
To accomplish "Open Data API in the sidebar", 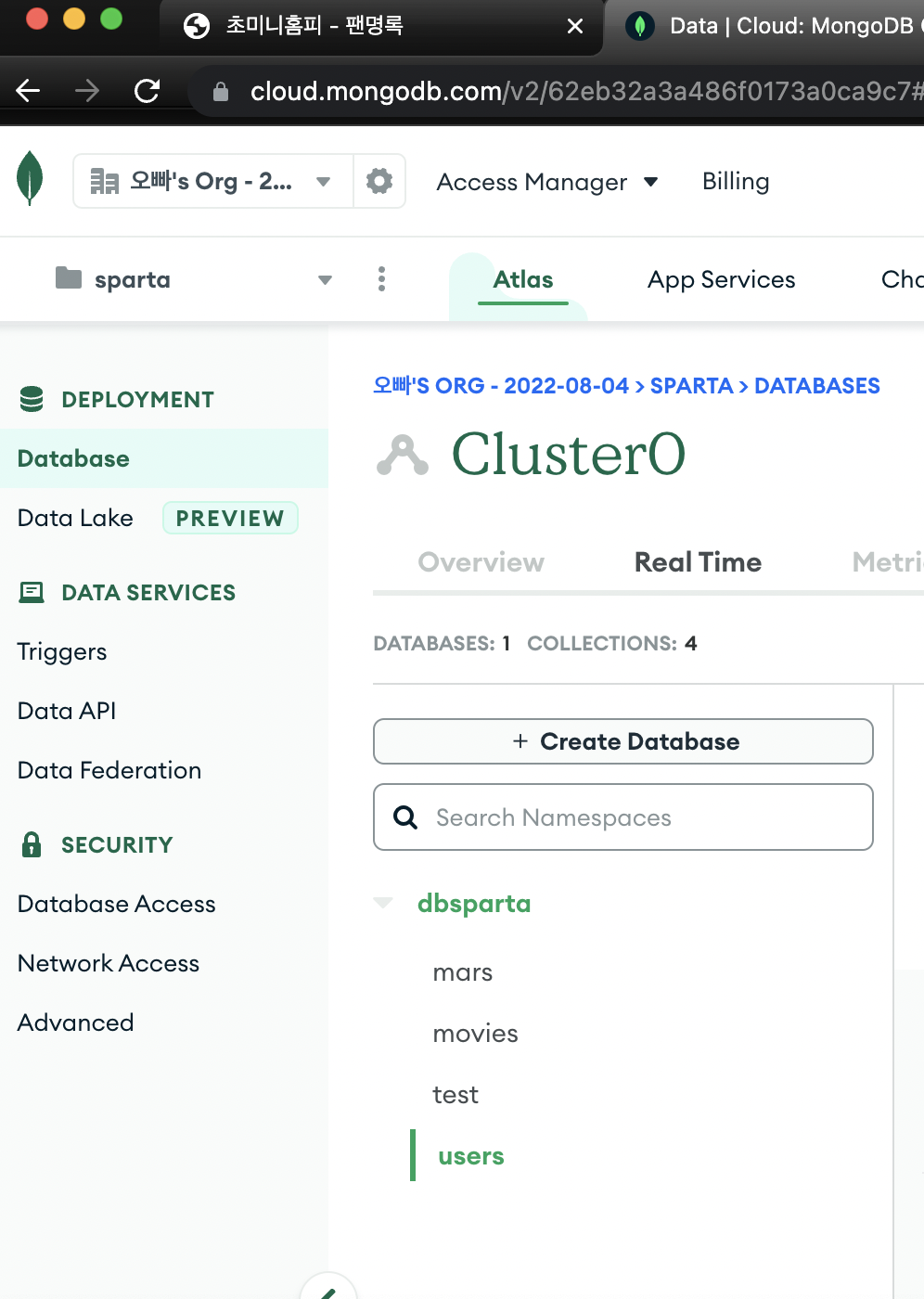I will 67,711.
